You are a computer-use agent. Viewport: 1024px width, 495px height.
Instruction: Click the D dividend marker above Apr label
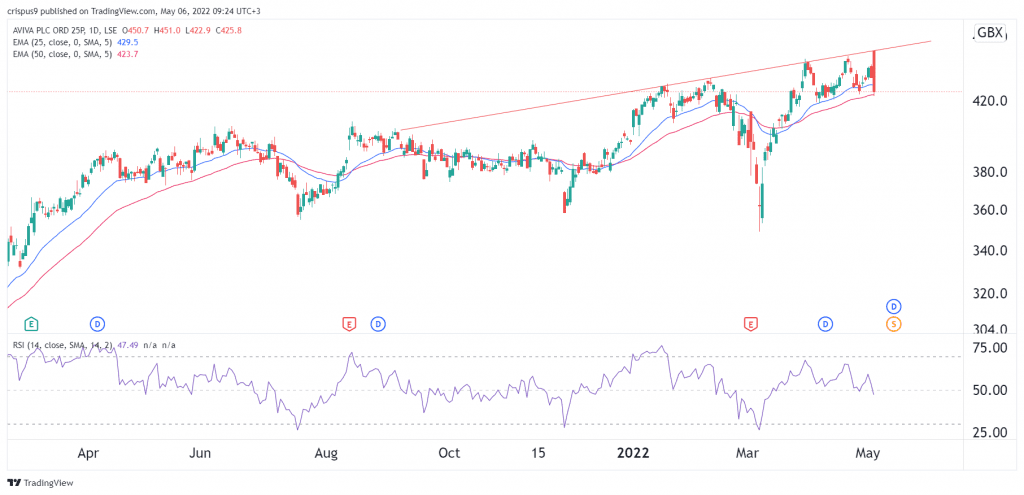pos(97,323)
